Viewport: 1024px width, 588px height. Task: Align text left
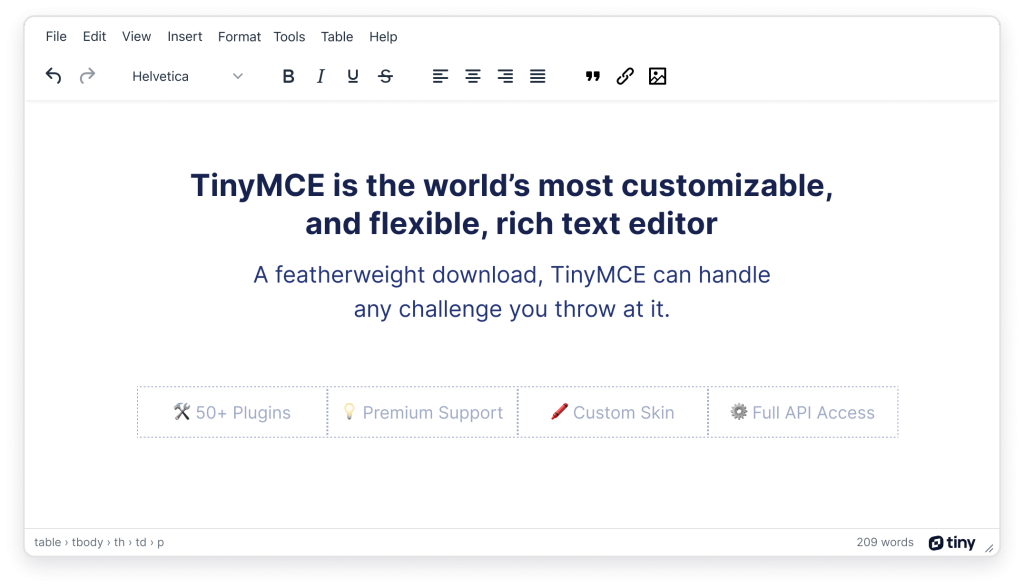[440, 76]
